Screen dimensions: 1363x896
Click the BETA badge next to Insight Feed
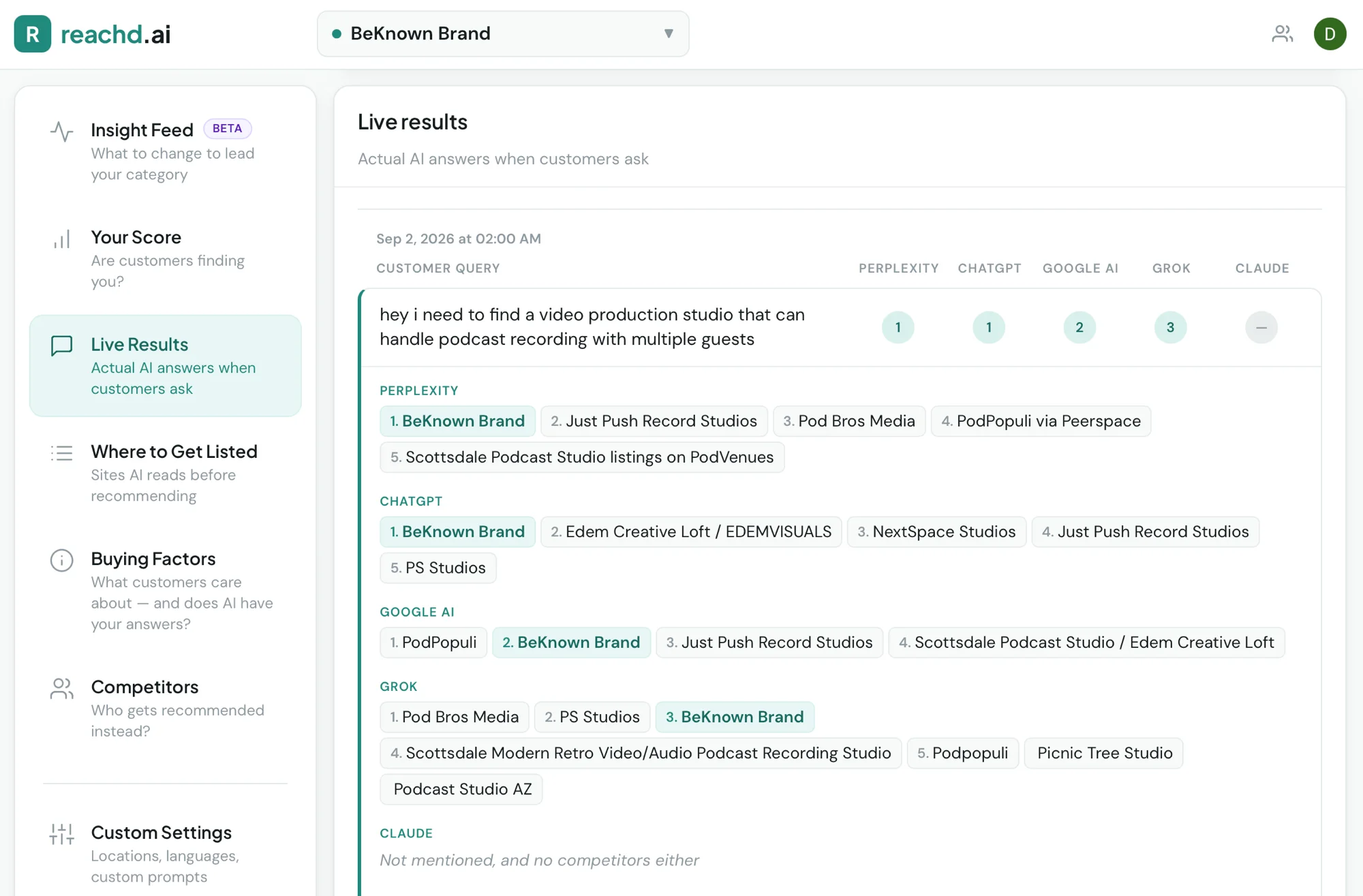point(228,129)
